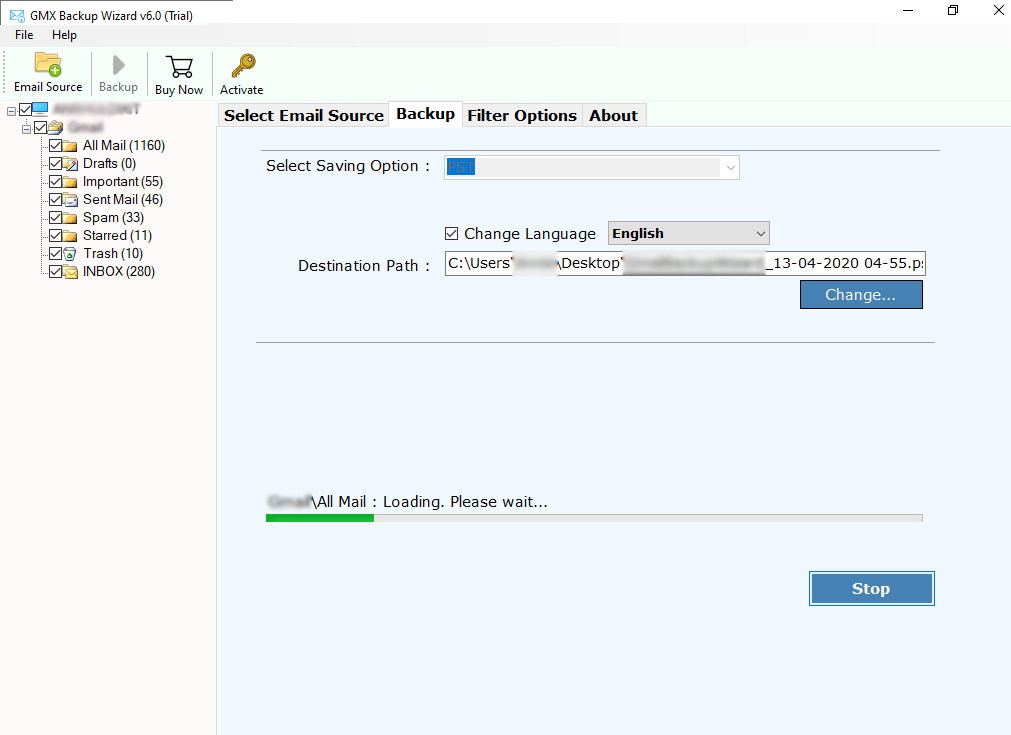Uncheck the Trash (10) checkbox

(x=55, y=253)
